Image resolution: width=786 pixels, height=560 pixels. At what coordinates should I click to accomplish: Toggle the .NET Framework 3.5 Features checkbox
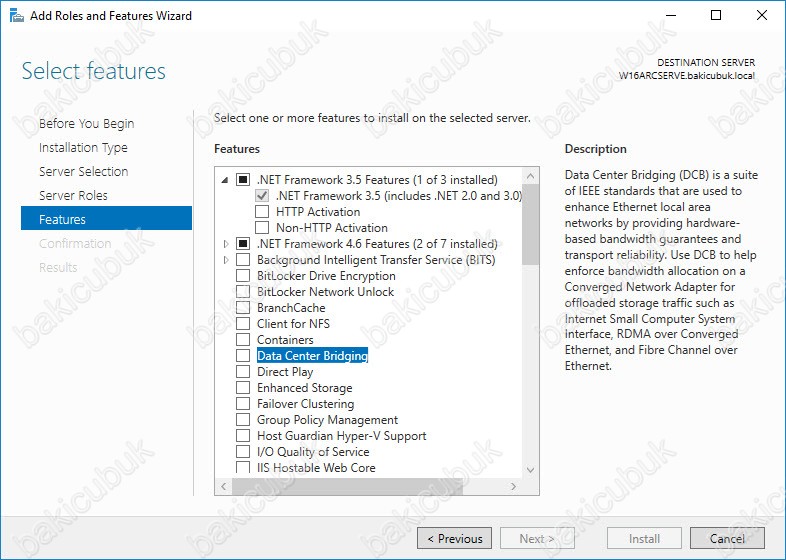(x=243, y=179)
